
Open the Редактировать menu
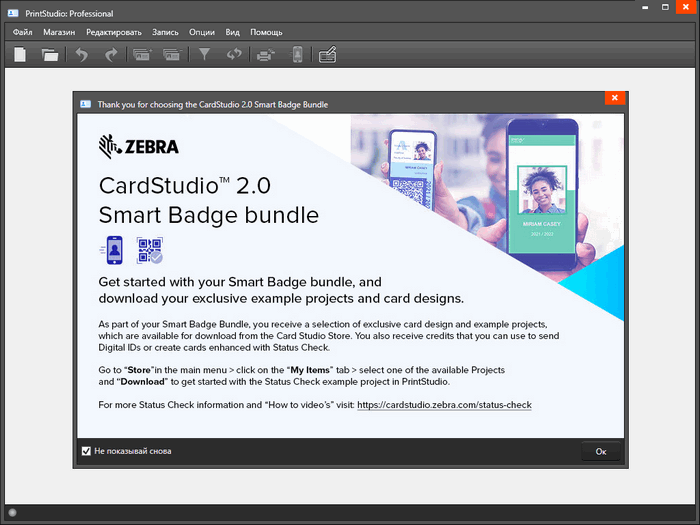coord(114,32)
